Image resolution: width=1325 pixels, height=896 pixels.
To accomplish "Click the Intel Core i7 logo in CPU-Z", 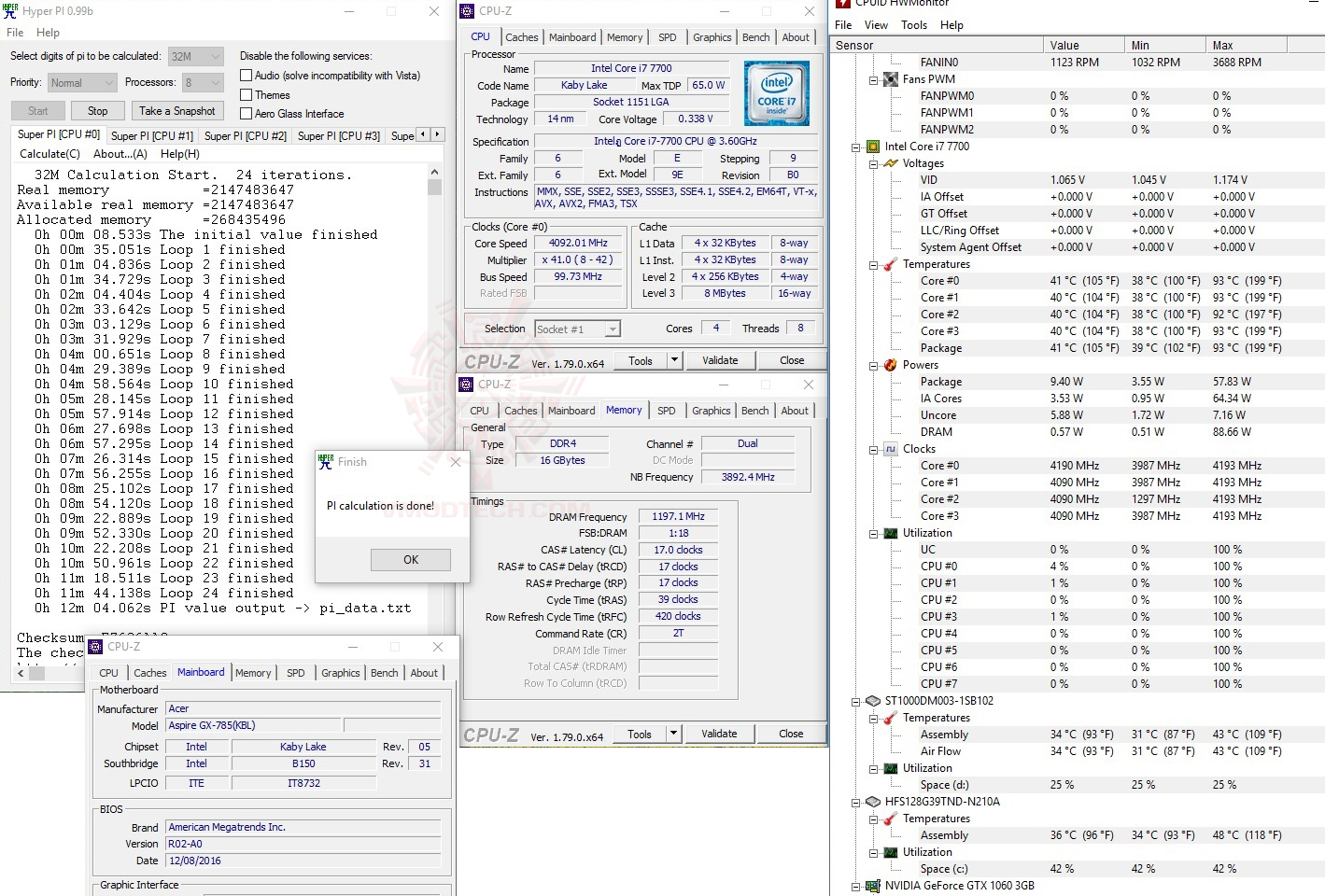I will (777, 93).
